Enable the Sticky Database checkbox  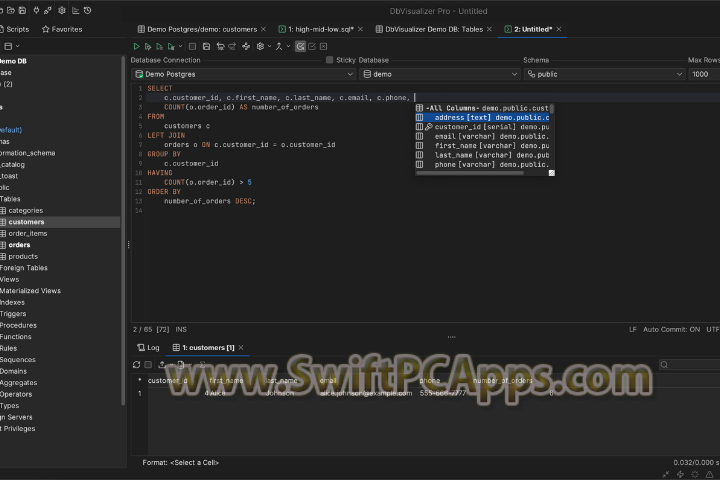330,60
